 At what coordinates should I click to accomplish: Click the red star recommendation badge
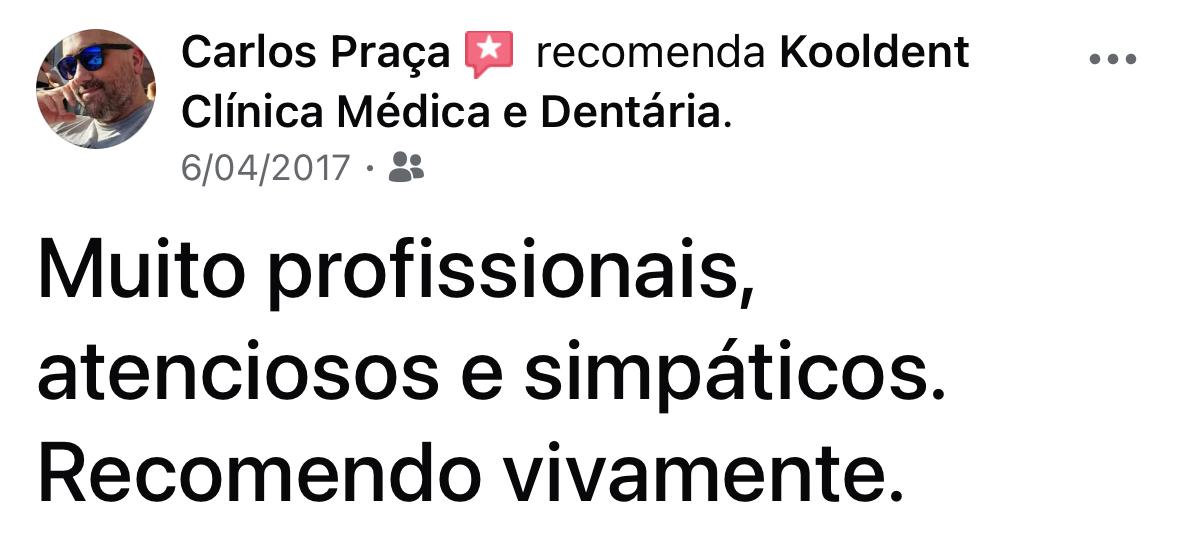489,53
